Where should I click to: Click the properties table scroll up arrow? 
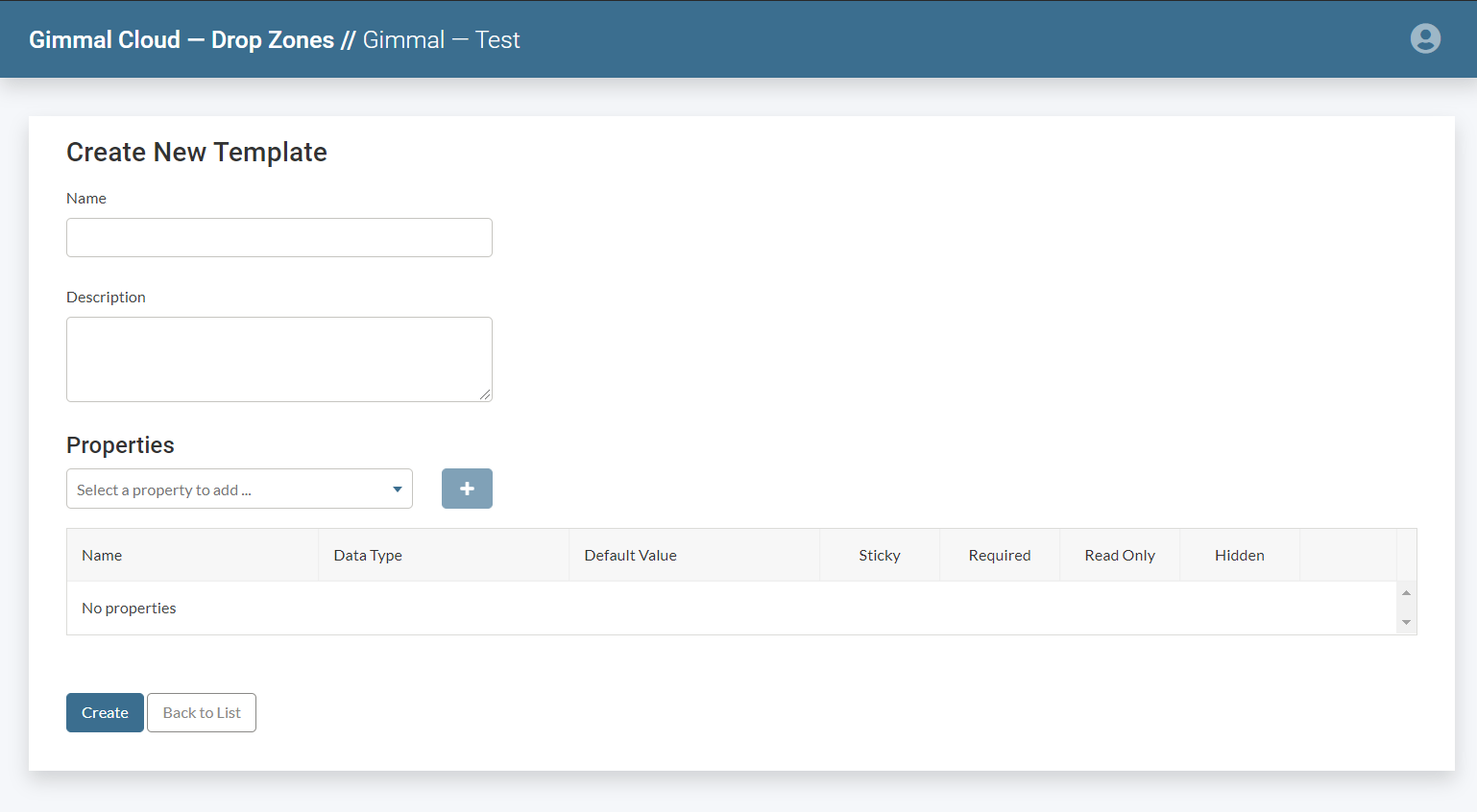pos(1406,593)
